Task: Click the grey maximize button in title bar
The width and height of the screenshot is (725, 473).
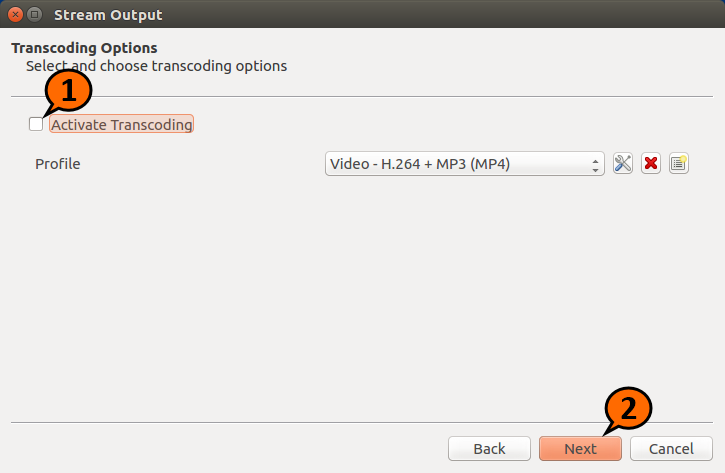Action: tap(35, 15)
